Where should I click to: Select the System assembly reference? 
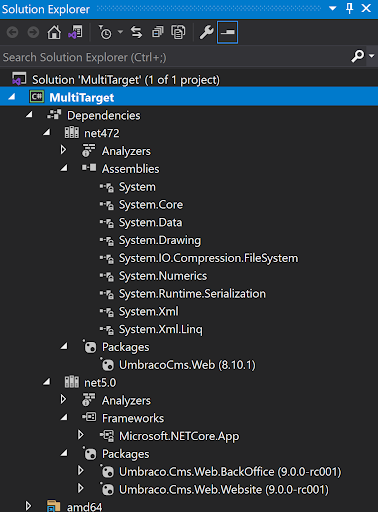pyautogui.click(x=137, y=187)
